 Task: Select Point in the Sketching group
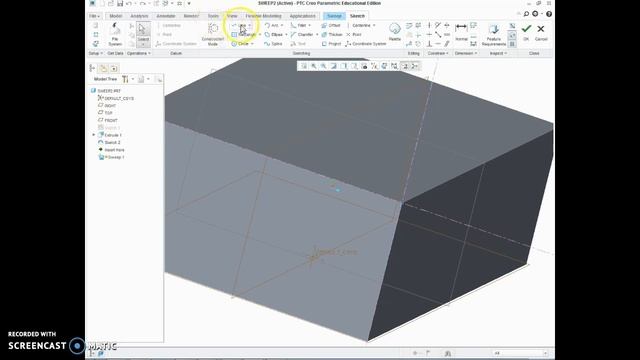pos(353,35)
